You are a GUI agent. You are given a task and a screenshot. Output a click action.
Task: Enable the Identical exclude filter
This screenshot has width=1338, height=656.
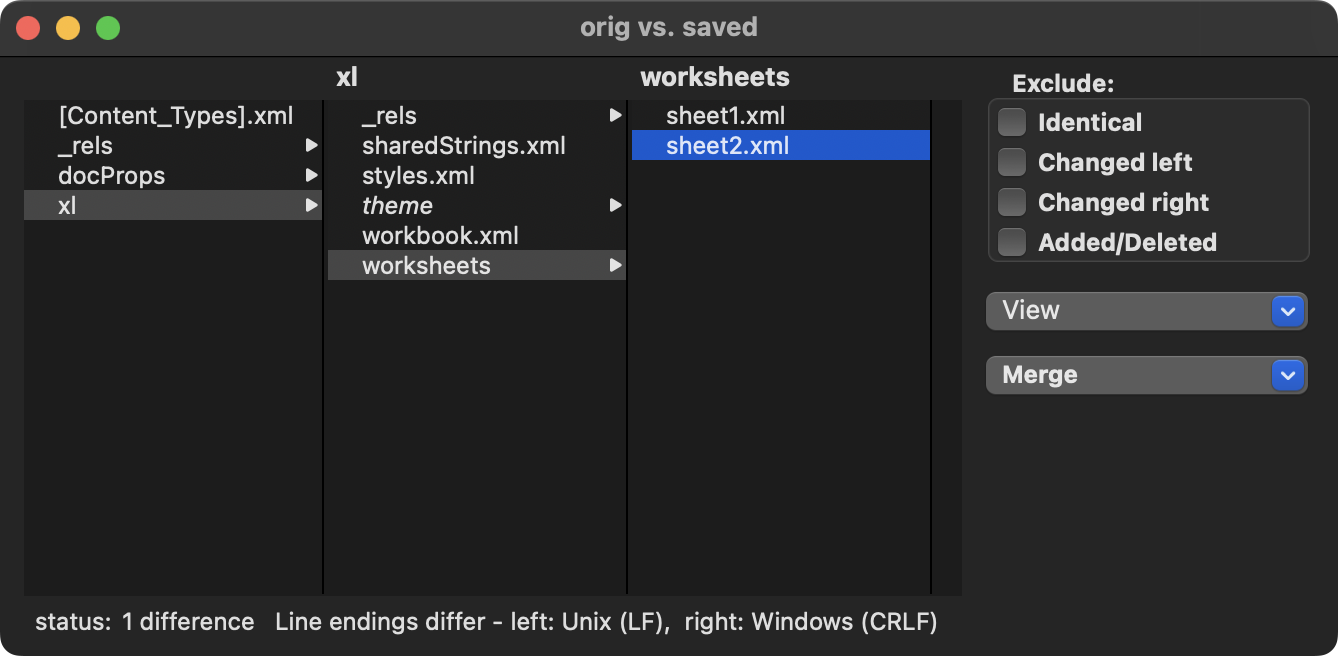click(x=1011, y=121)
